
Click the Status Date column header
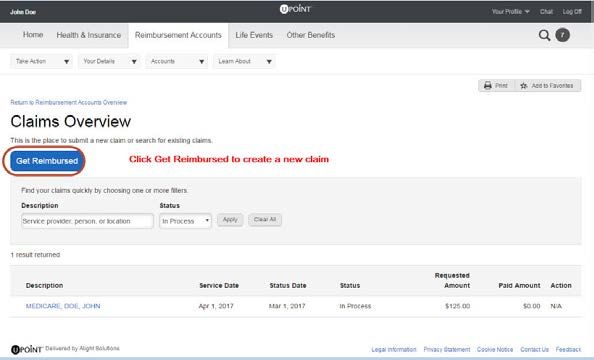pyautogui.click(x=288, y=286)
